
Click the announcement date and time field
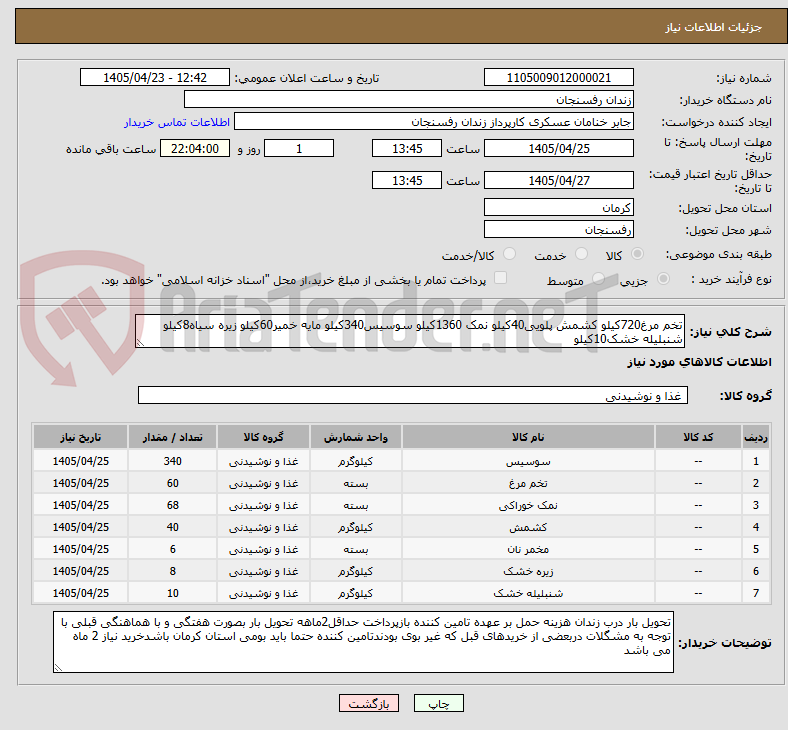pos(155,78)
